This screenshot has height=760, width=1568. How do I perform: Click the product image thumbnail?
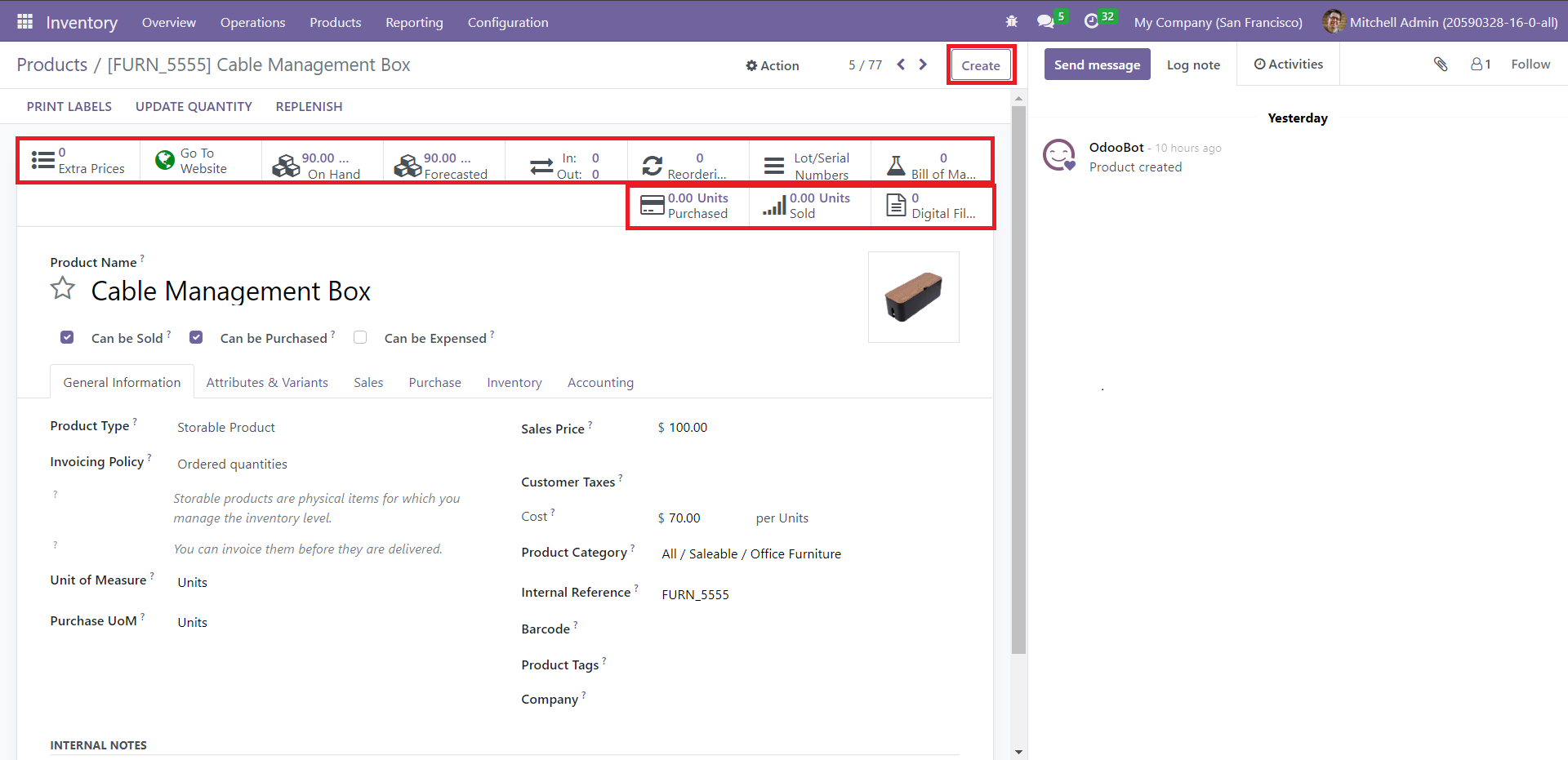(x=914, y=297)
